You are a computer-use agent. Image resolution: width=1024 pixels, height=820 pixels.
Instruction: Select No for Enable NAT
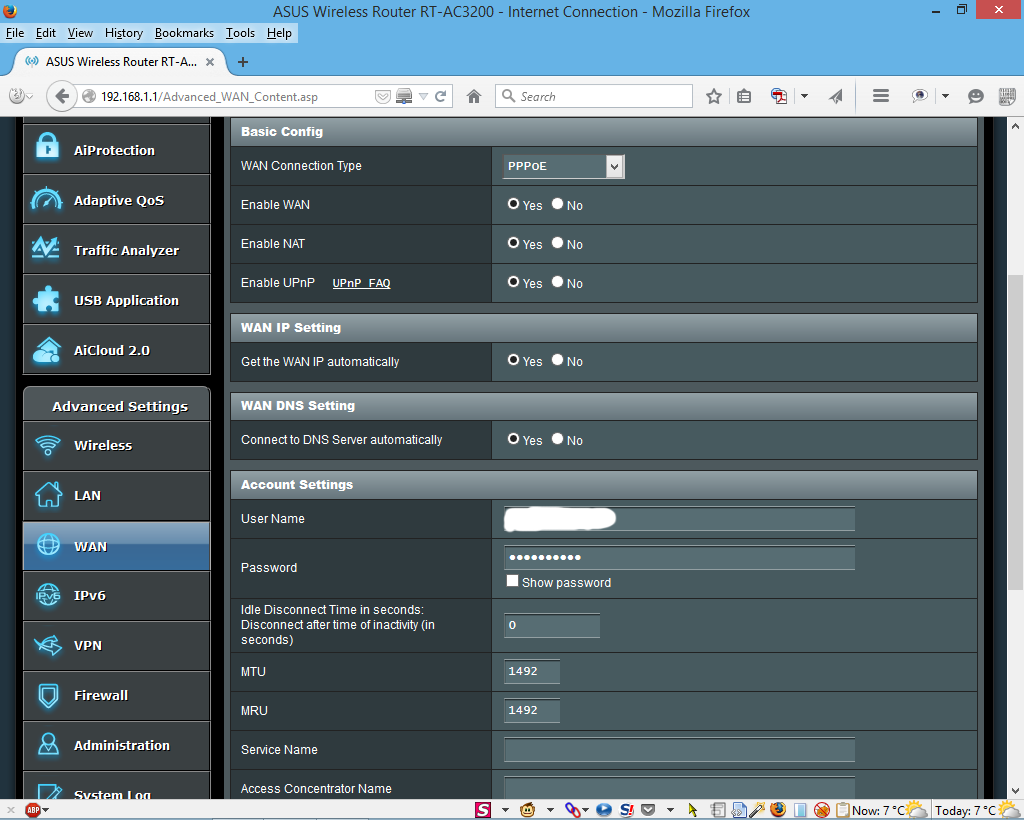[557, 243]
